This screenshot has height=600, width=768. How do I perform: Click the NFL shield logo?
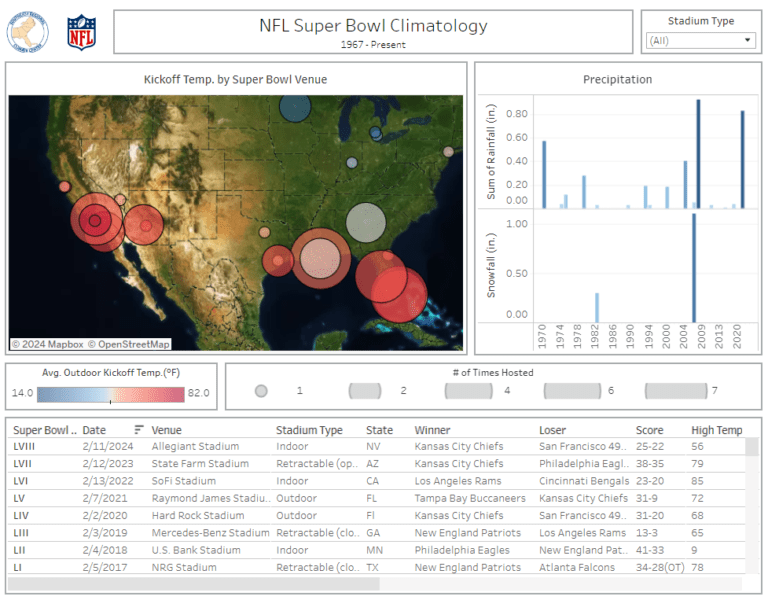tap(81, 32)
